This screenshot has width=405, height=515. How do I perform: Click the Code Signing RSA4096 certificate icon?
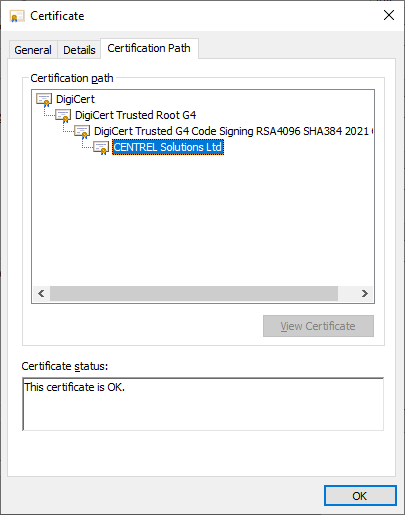82,132
